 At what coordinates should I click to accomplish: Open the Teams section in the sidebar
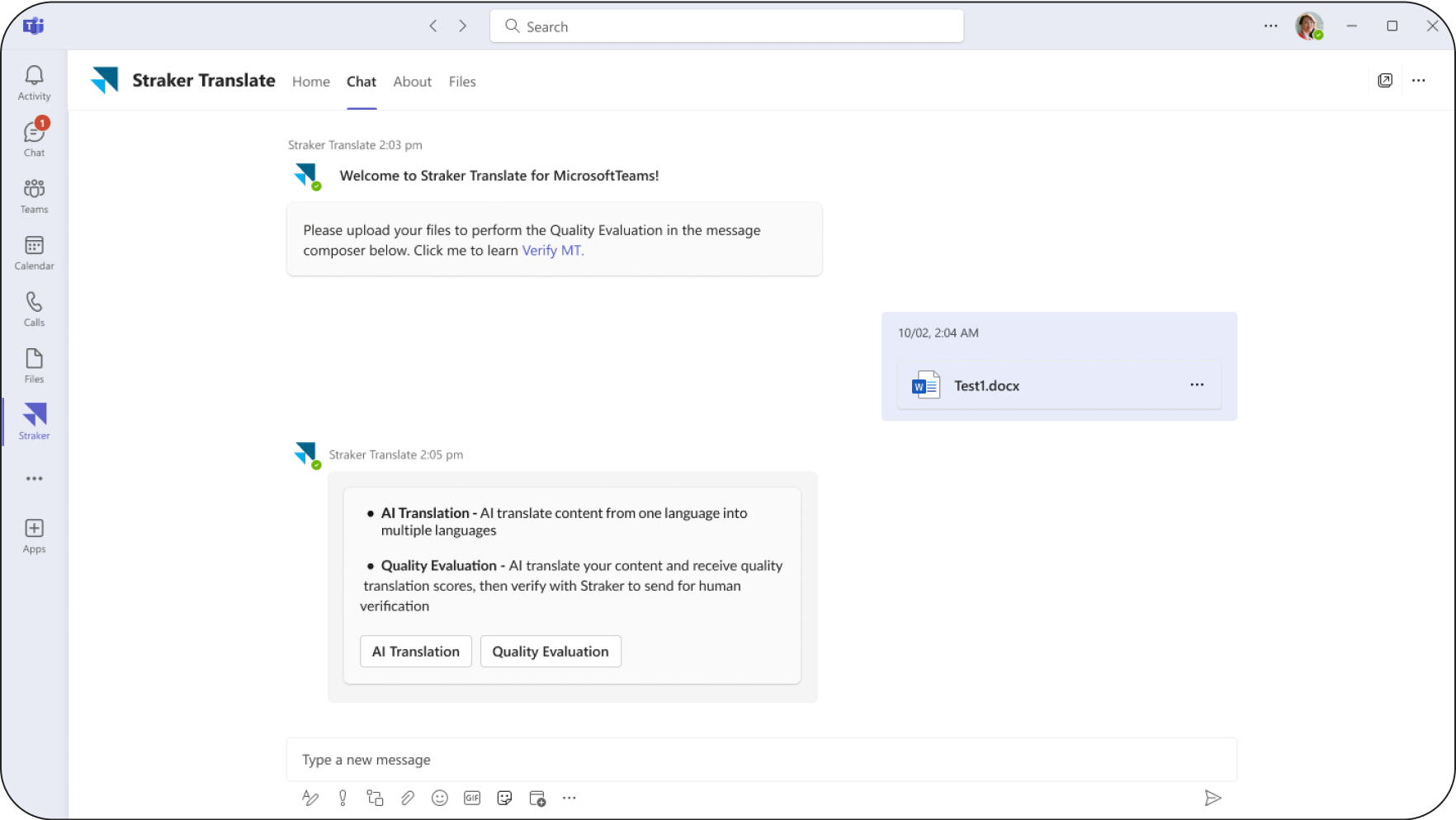[34, 196]
